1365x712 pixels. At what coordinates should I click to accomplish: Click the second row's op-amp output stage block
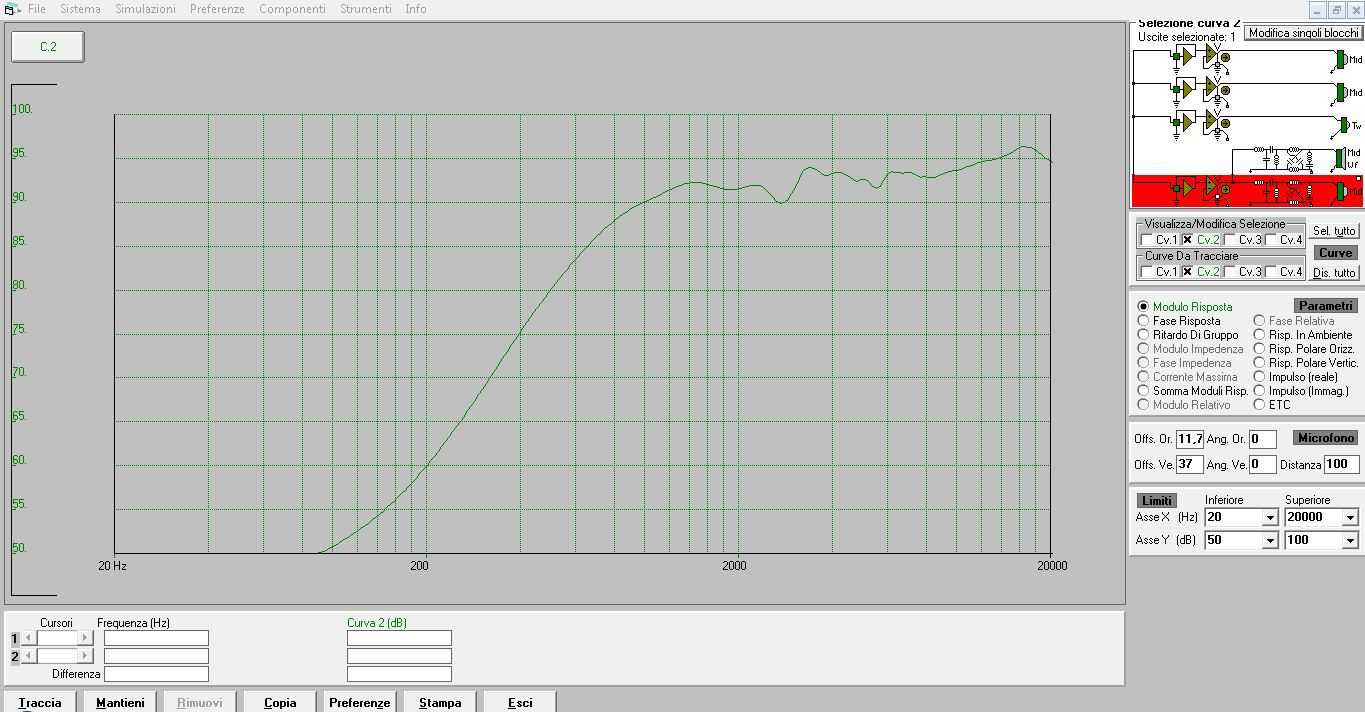click(1216, 91)
